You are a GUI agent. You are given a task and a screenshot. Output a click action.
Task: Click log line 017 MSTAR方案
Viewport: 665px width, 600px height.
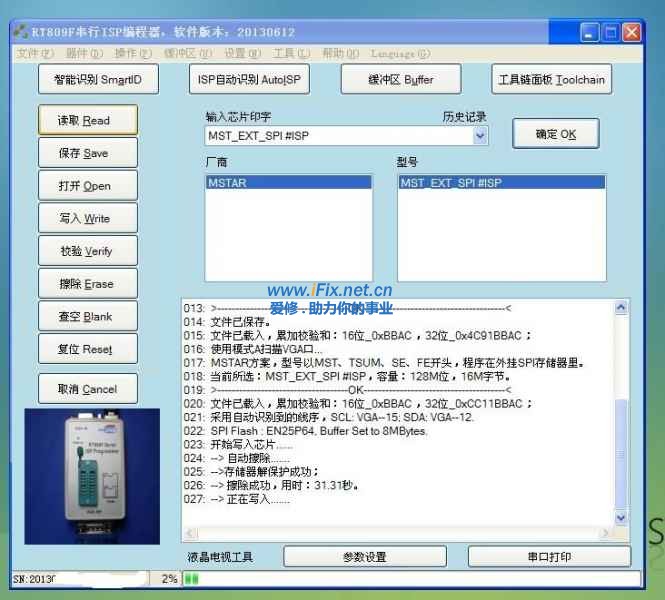384,363
